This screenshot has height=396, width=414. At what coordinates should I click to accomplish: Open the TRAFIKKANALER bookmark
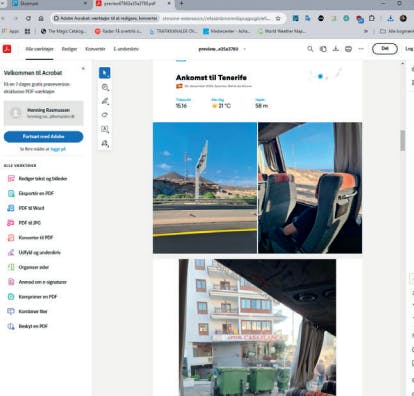pyautogui.click(x=173, y=31)
